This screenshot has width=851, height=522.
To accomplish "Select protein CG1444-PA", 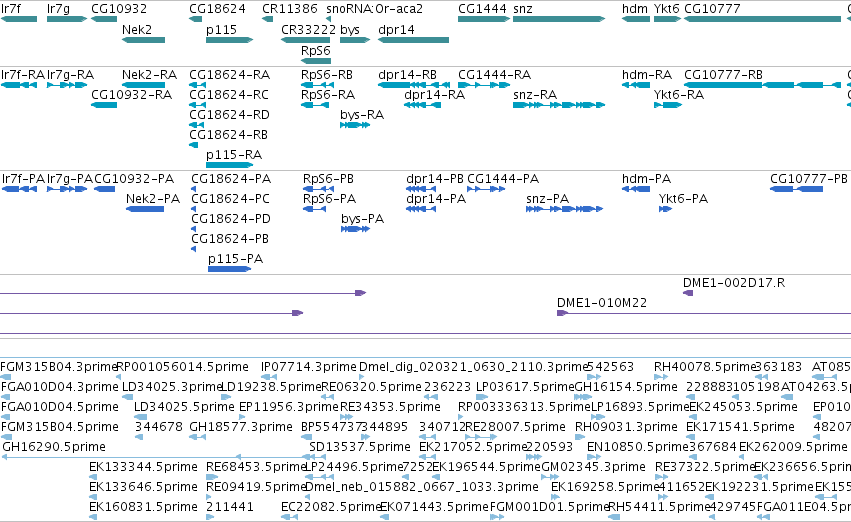I will [503, 179].
